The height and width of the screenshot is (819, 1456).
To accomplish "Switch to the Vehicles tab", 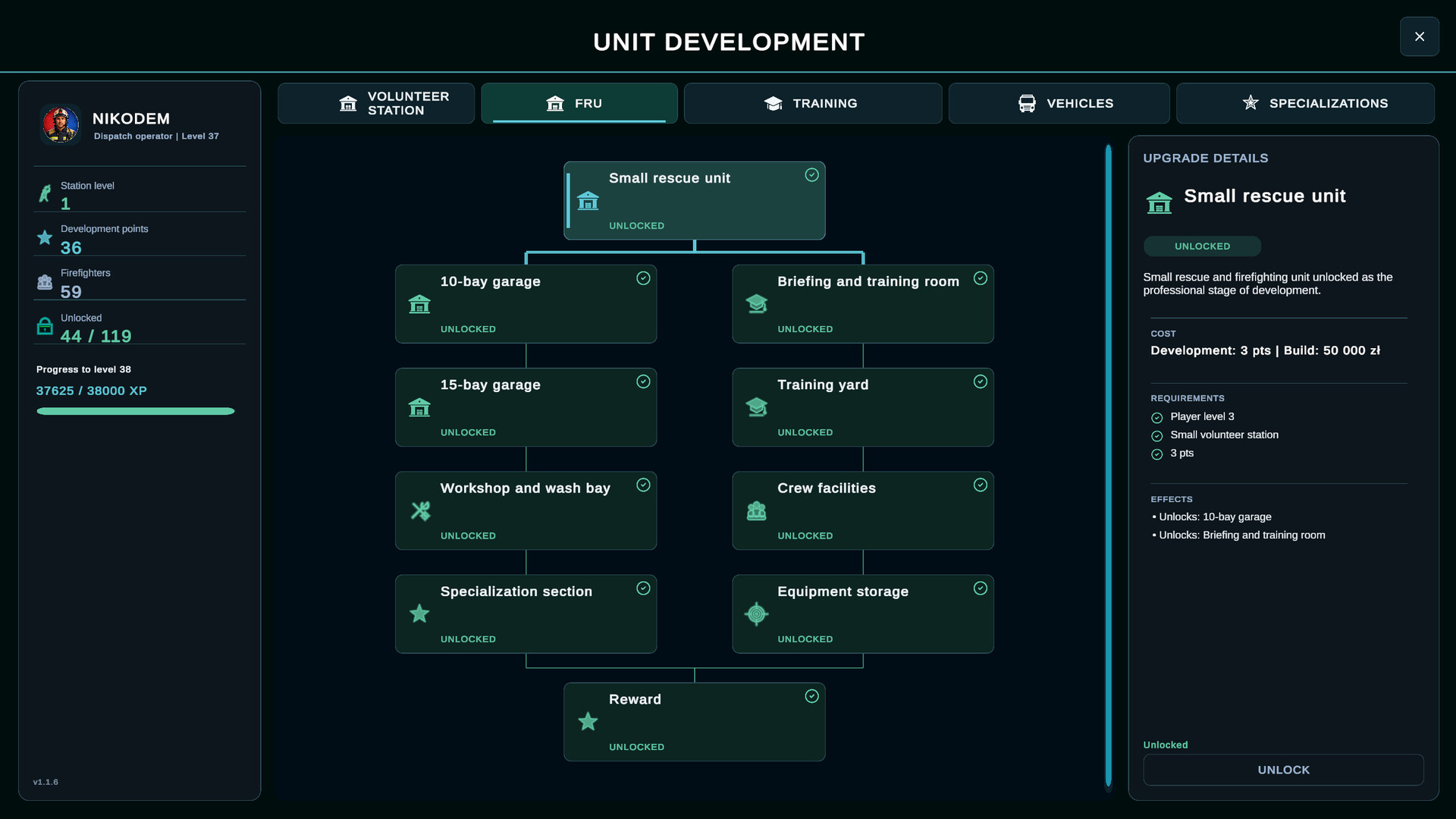I will pos(1059,103).
